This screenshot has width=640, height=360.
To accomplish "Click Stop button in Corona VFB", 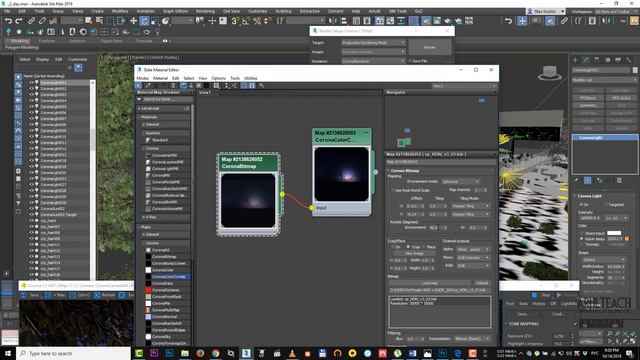I will [x=546, y=295].
